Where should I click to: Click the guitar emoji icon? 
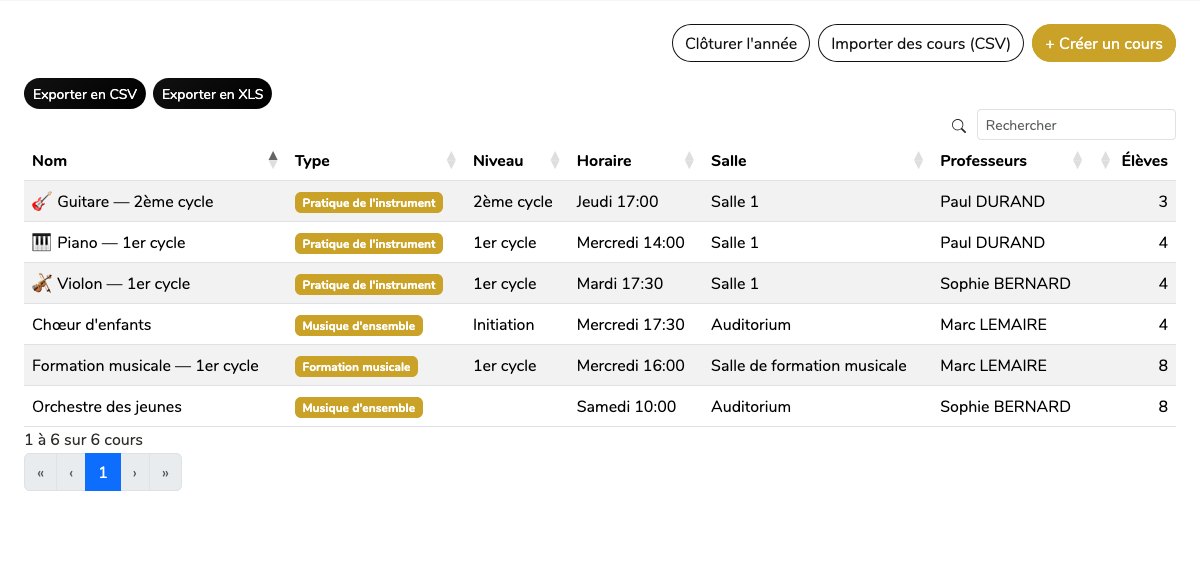click(x=41, y=202)
